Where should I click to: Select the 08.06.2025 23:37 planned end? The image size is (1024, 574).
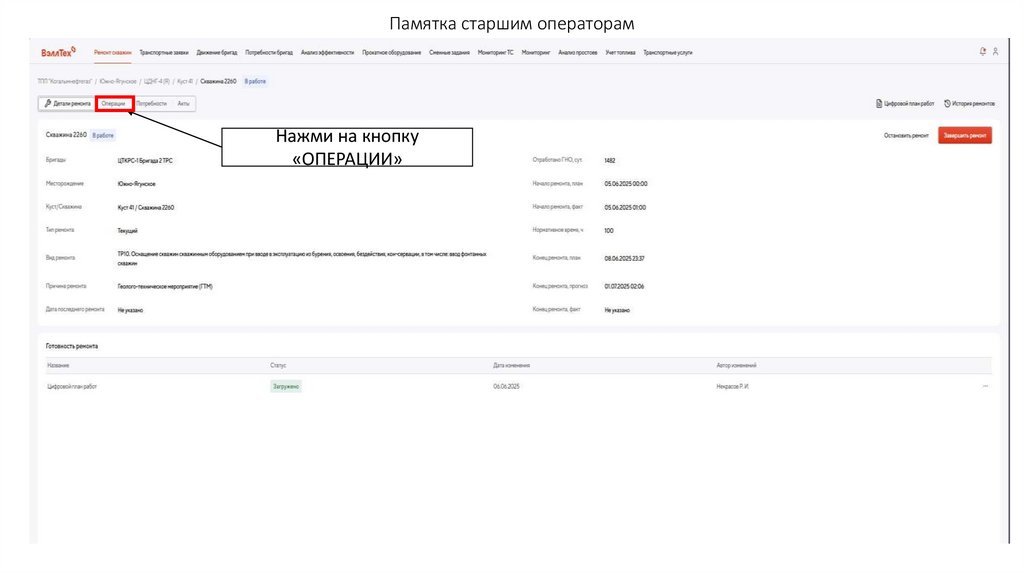[624, 258]
